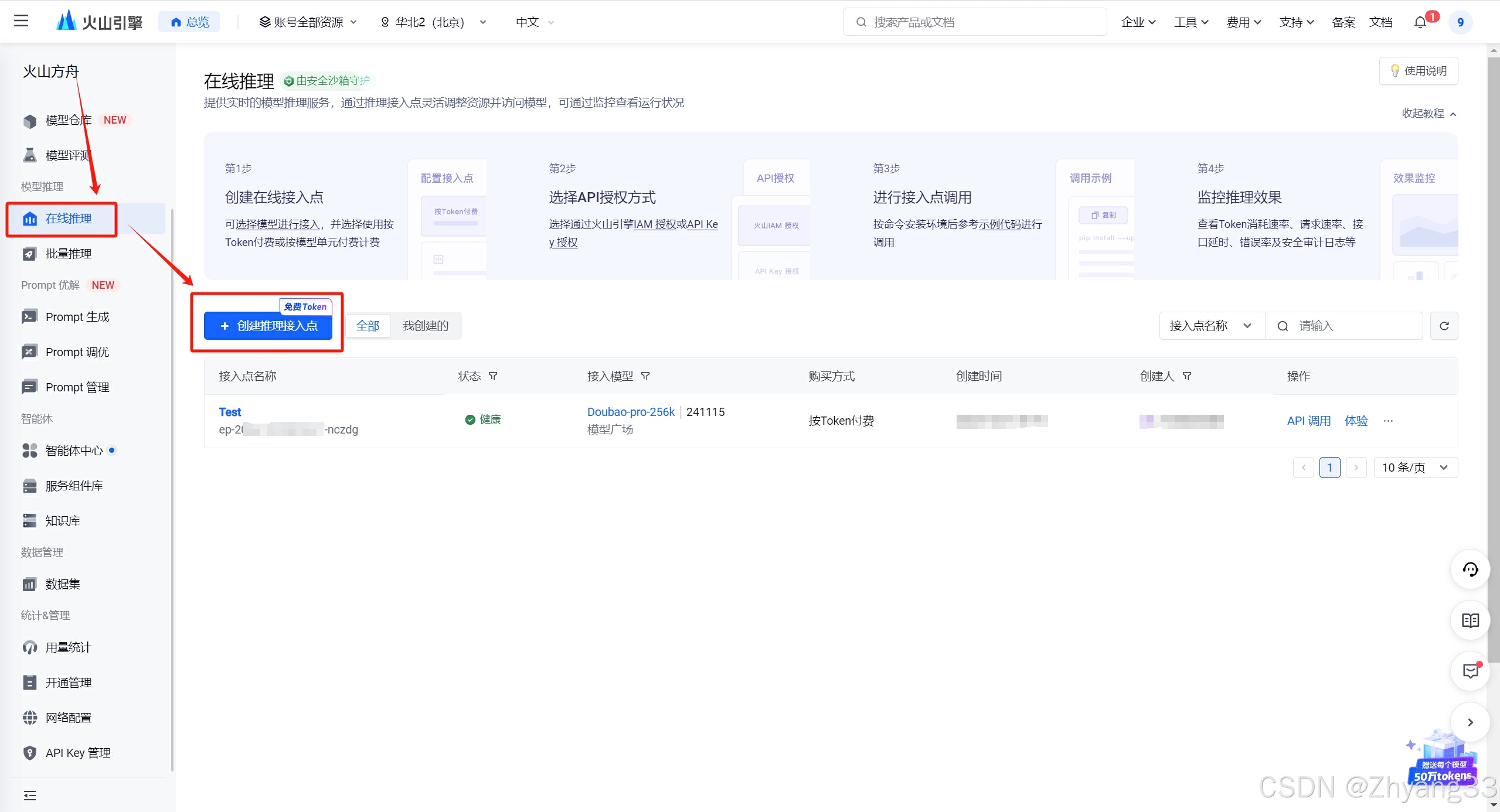Image resolution: width=1500 pixels, height=812 pixels.
Task: Click the refresh list icon button
Action: point(1444,326)
